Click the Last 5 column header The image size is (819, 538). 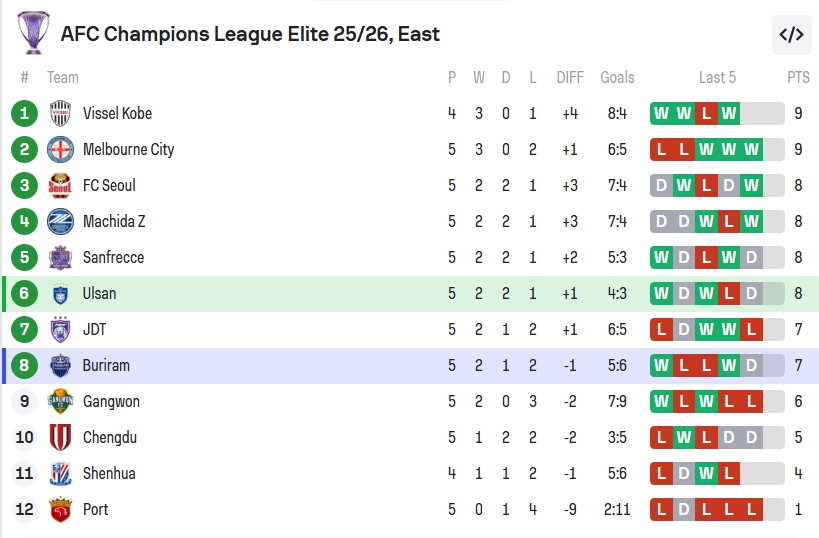[x=717, y=78]
